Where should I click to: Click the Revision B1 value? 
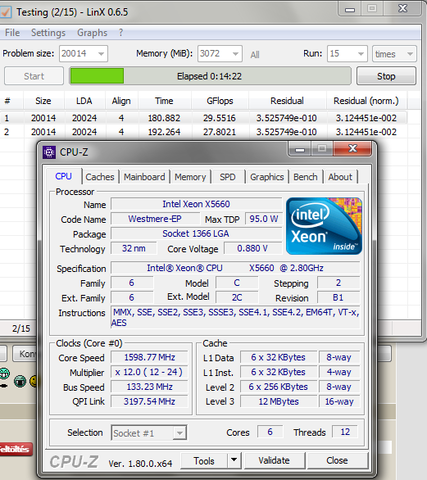click(x=338, y=298)
